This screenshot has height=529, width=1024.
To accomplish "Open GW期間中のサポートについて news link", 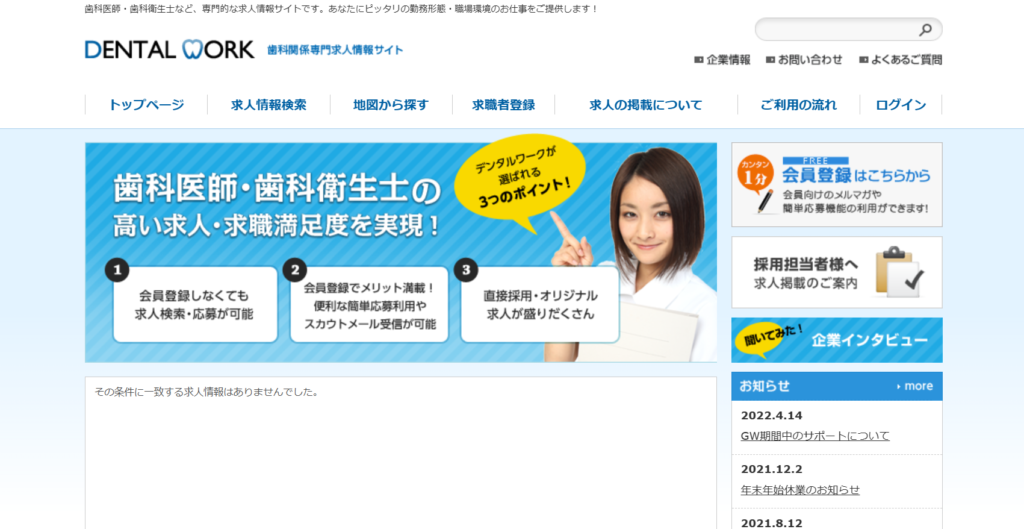I will pyautogui.click(x=814, y=436).
